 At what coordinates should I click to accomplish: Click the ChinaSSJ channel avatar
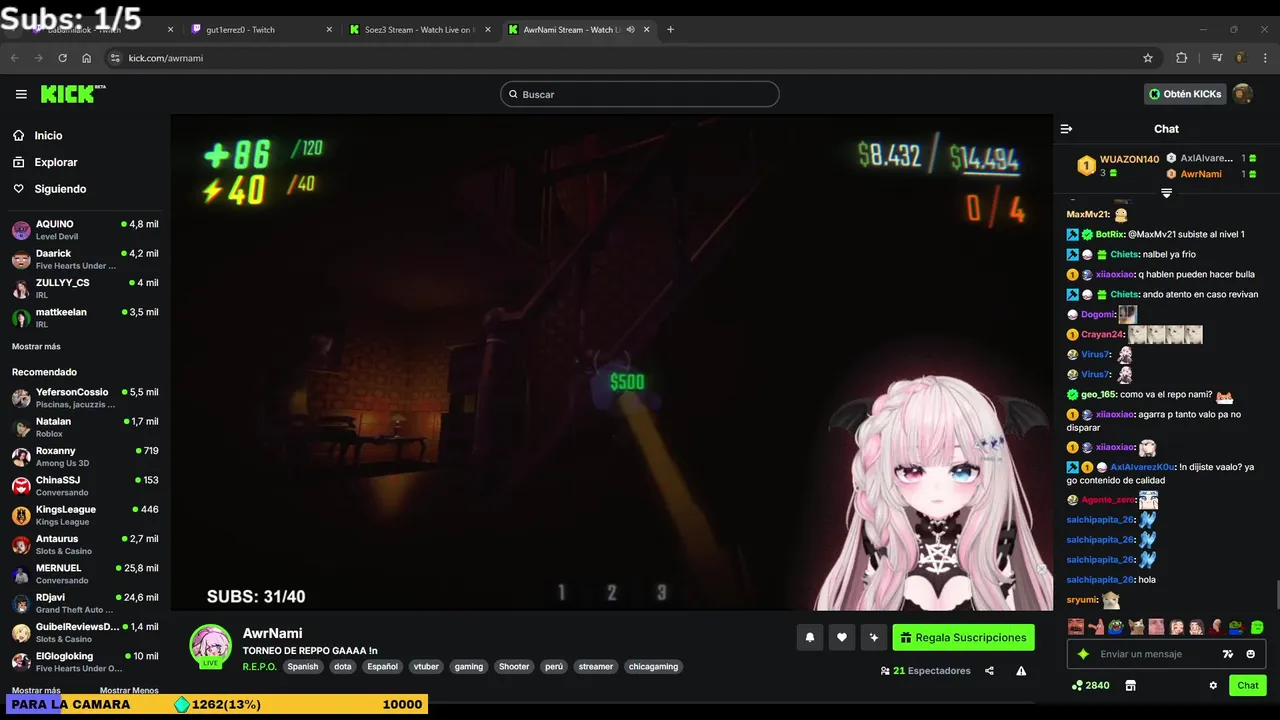[x=21, y=486]
